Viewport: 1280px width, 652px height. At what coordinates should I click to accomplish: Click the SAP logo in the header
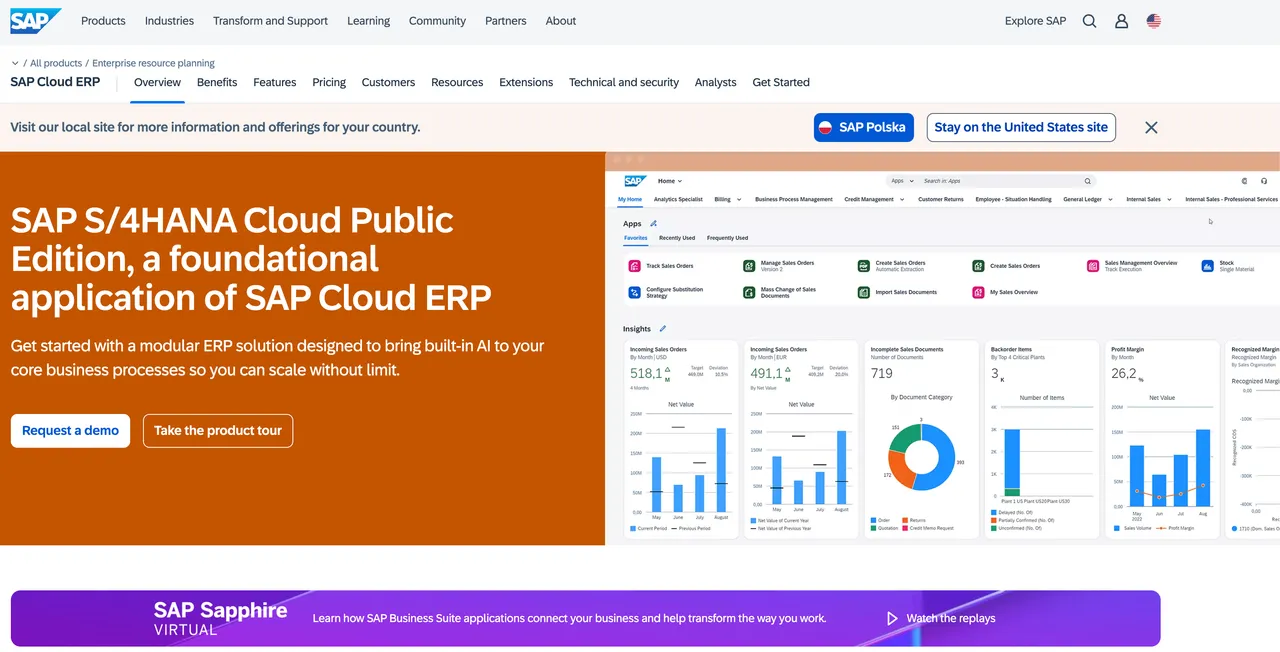pyautogui.click(x=36, y=21)
